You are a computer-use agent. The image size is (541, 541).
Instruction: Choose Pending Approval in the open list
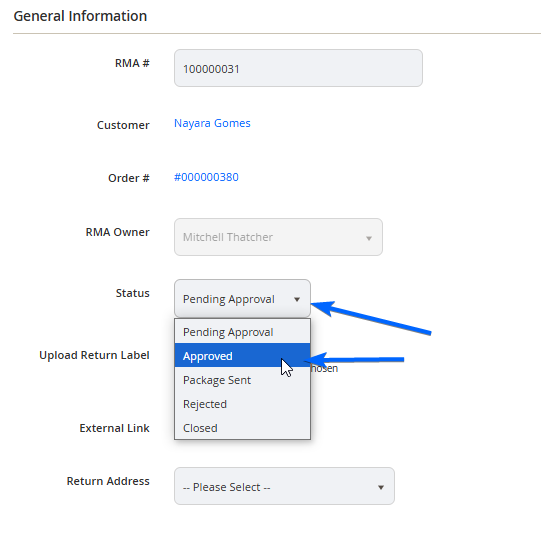click(242, 332)
